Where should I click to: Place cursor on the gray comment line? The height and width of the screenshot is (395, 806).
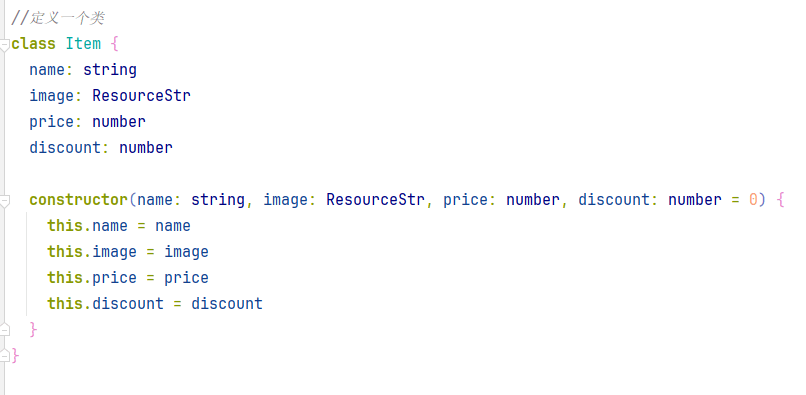click(58, 19)
